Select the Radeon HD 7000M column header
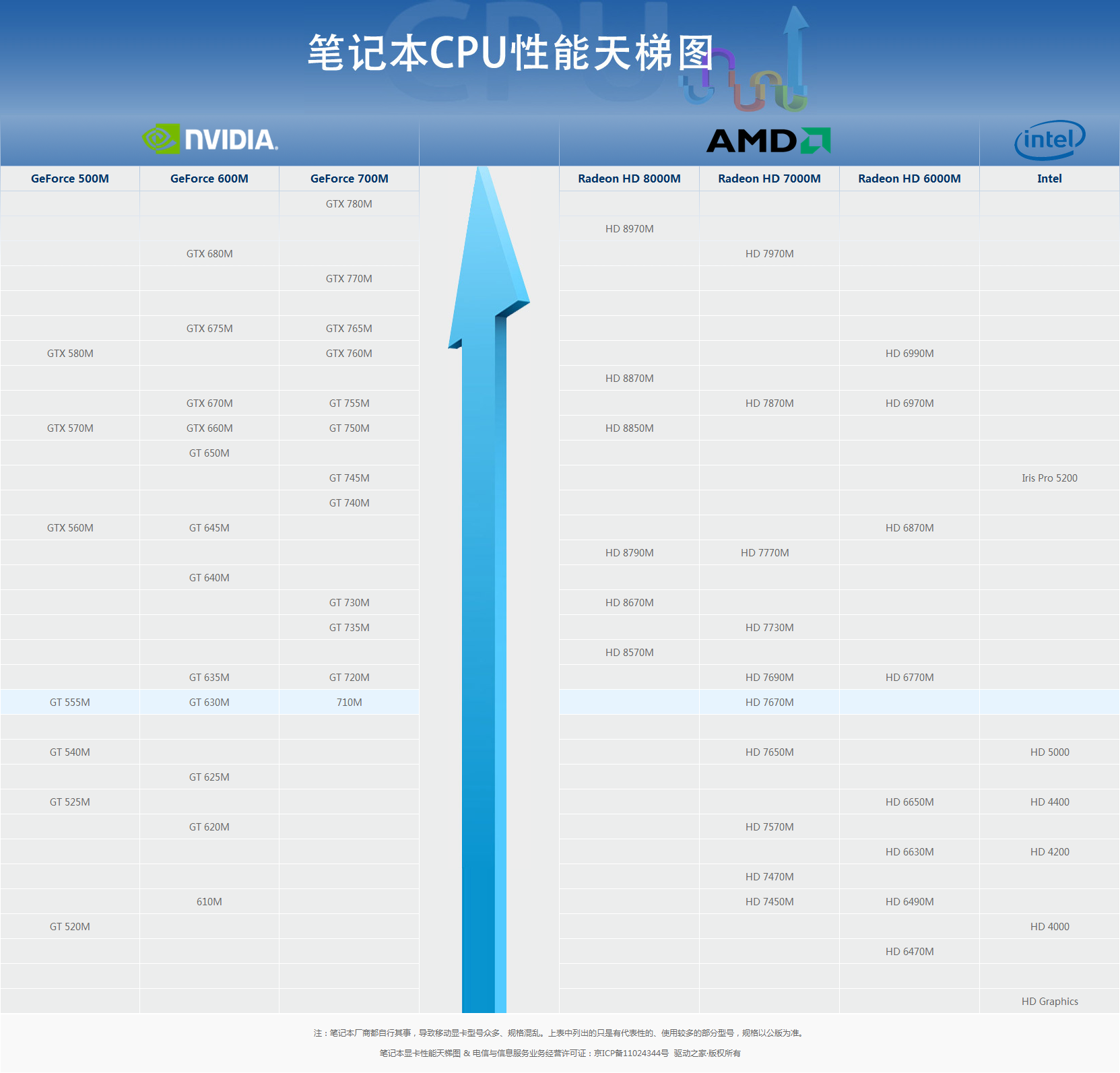 (770, 178)
